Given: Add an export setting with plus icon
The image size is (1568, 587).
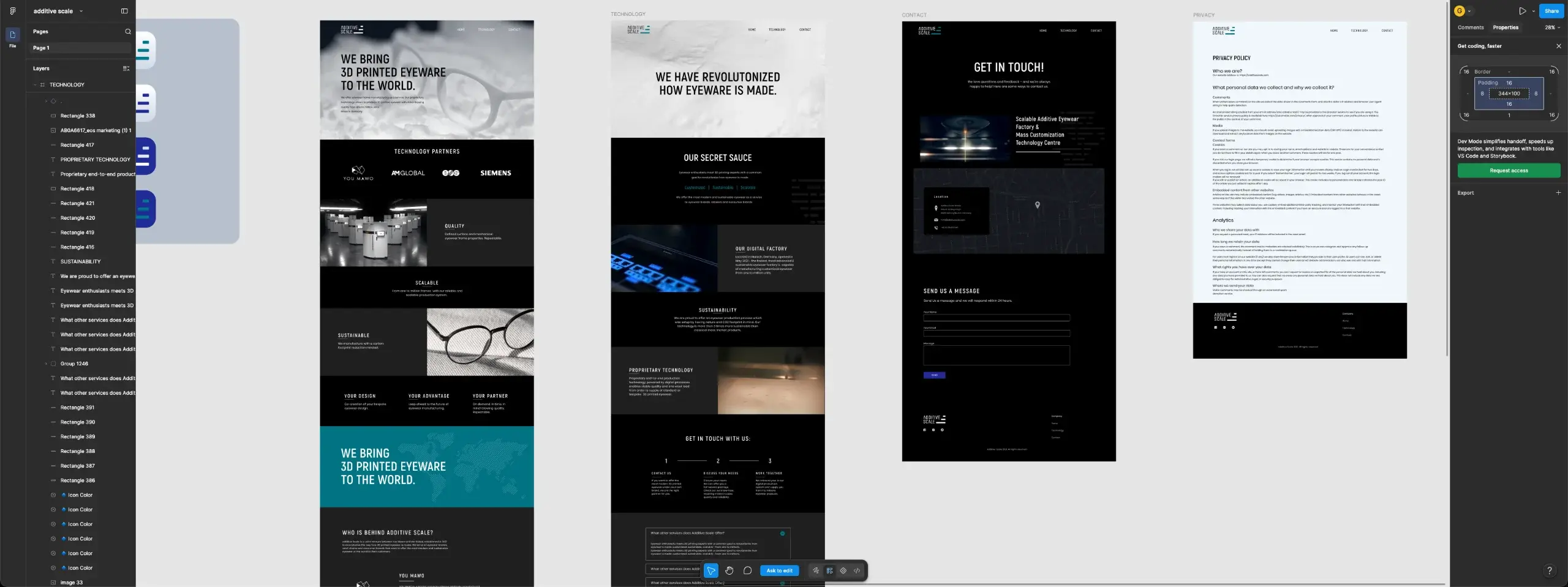Looking at the screenshot, I should (x=1558, y=193).
